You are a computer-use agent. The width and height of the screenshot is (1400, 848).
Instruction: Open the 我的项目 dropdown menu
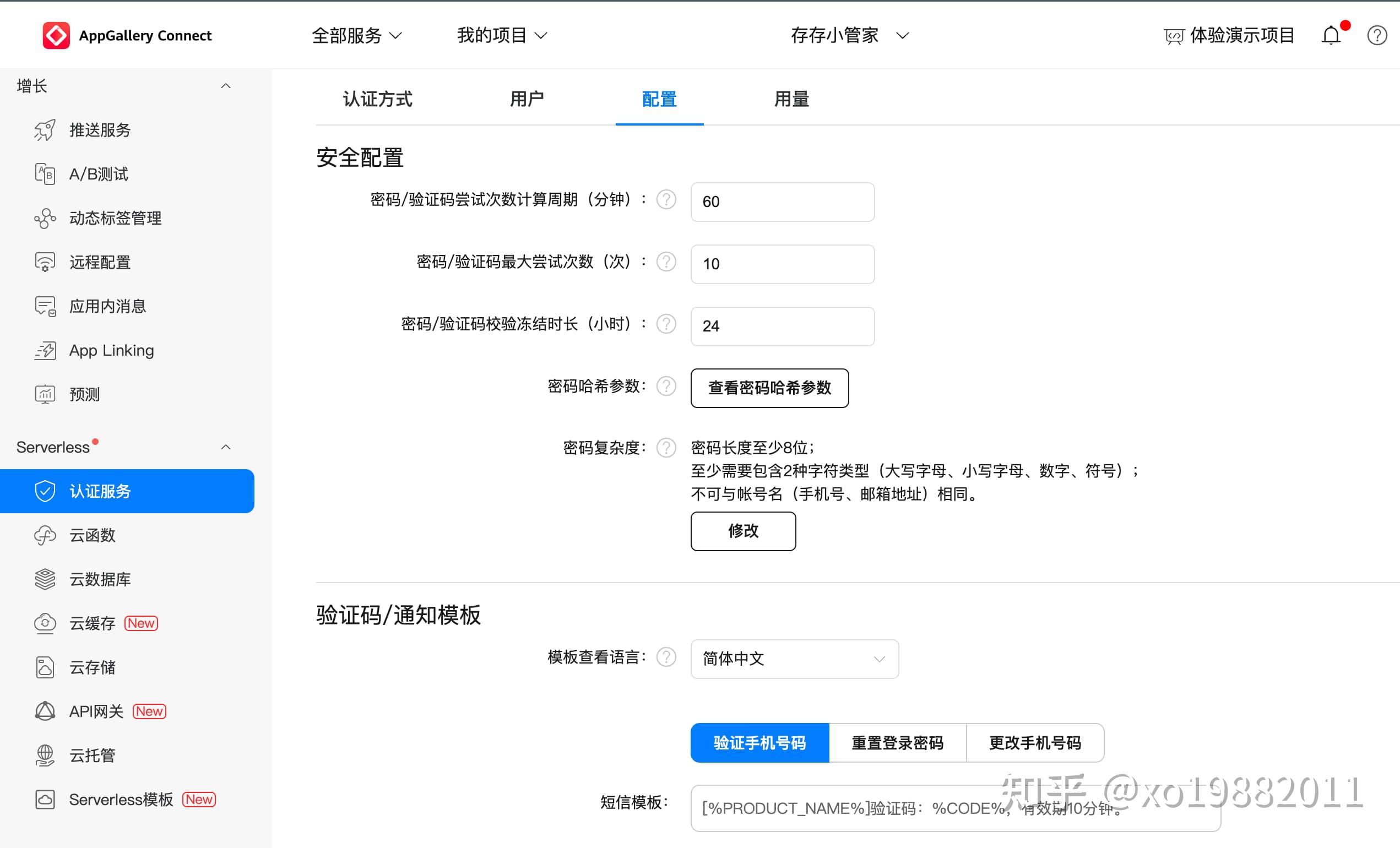tap(502, 35)
